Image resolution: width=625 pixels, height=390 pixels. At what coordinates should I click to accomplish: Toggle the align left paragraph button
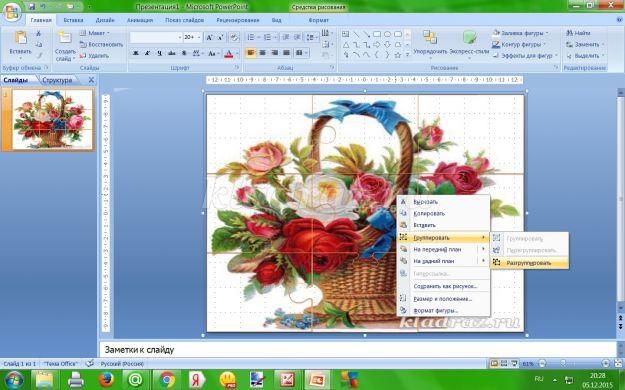(251, 53)
